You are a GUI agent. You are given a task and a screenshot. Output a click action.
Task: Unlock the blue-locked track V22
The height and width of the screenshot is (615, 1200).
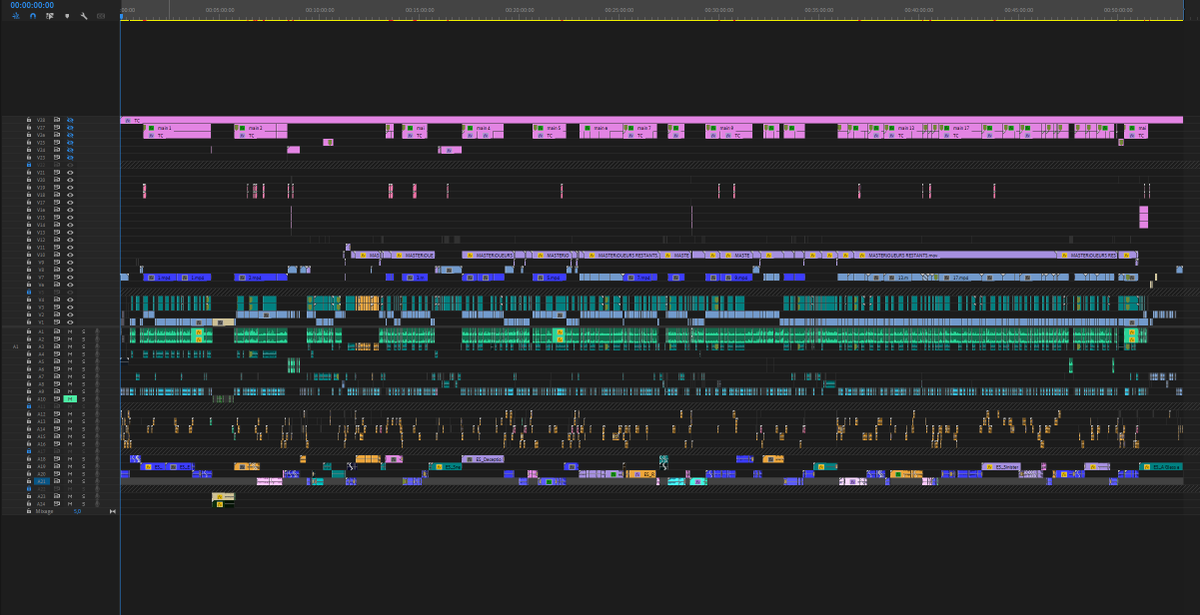(29, 165)
